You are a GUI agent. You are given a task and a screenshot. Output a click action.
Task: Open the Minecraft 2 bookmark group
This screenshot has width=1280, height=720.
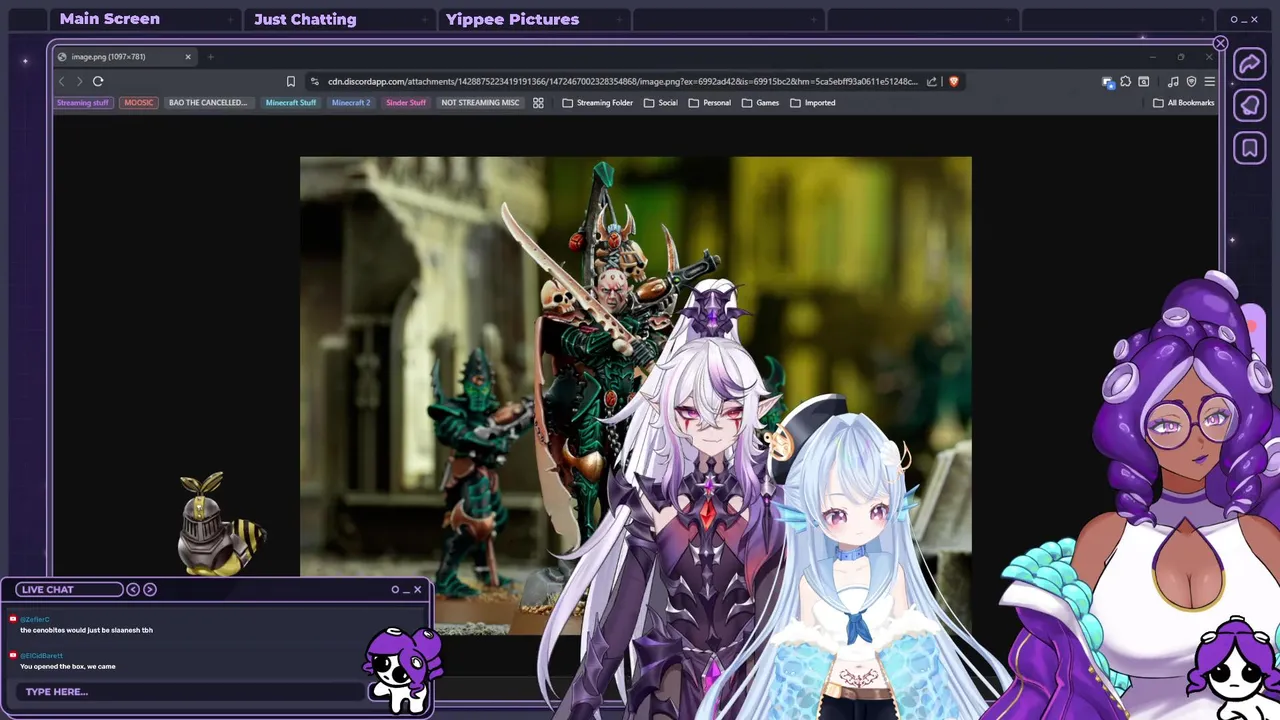pyautogui.click(x=351, y=102)
